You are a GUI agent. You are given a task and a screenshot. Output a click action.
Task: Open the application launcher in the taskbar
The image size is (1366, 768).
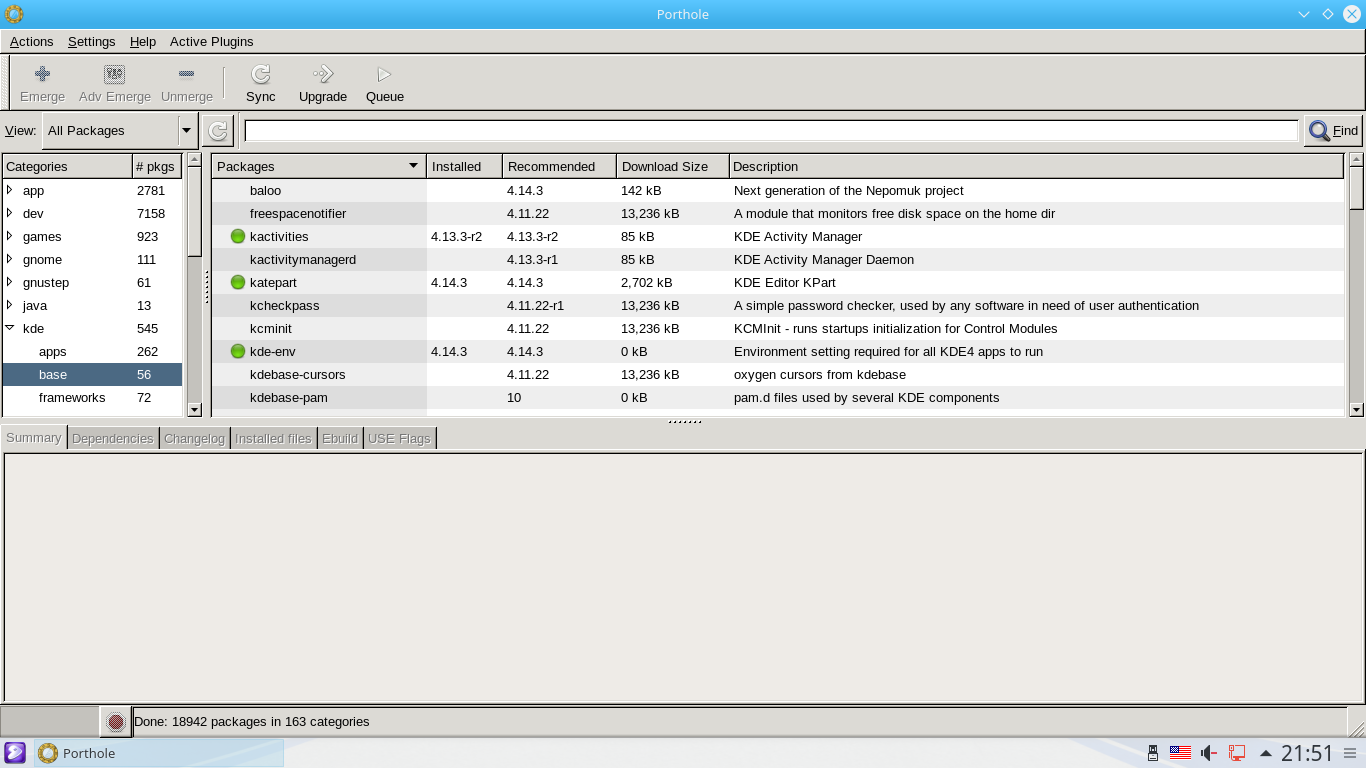pos(15,753)
